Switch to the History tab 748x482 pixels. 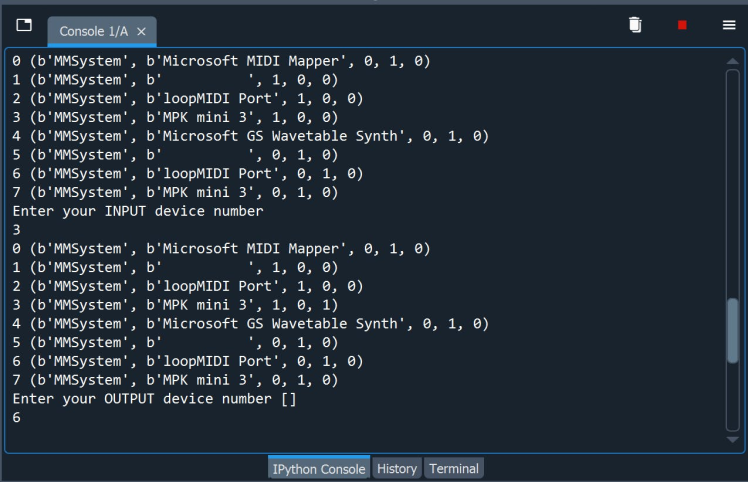[397, 468]
